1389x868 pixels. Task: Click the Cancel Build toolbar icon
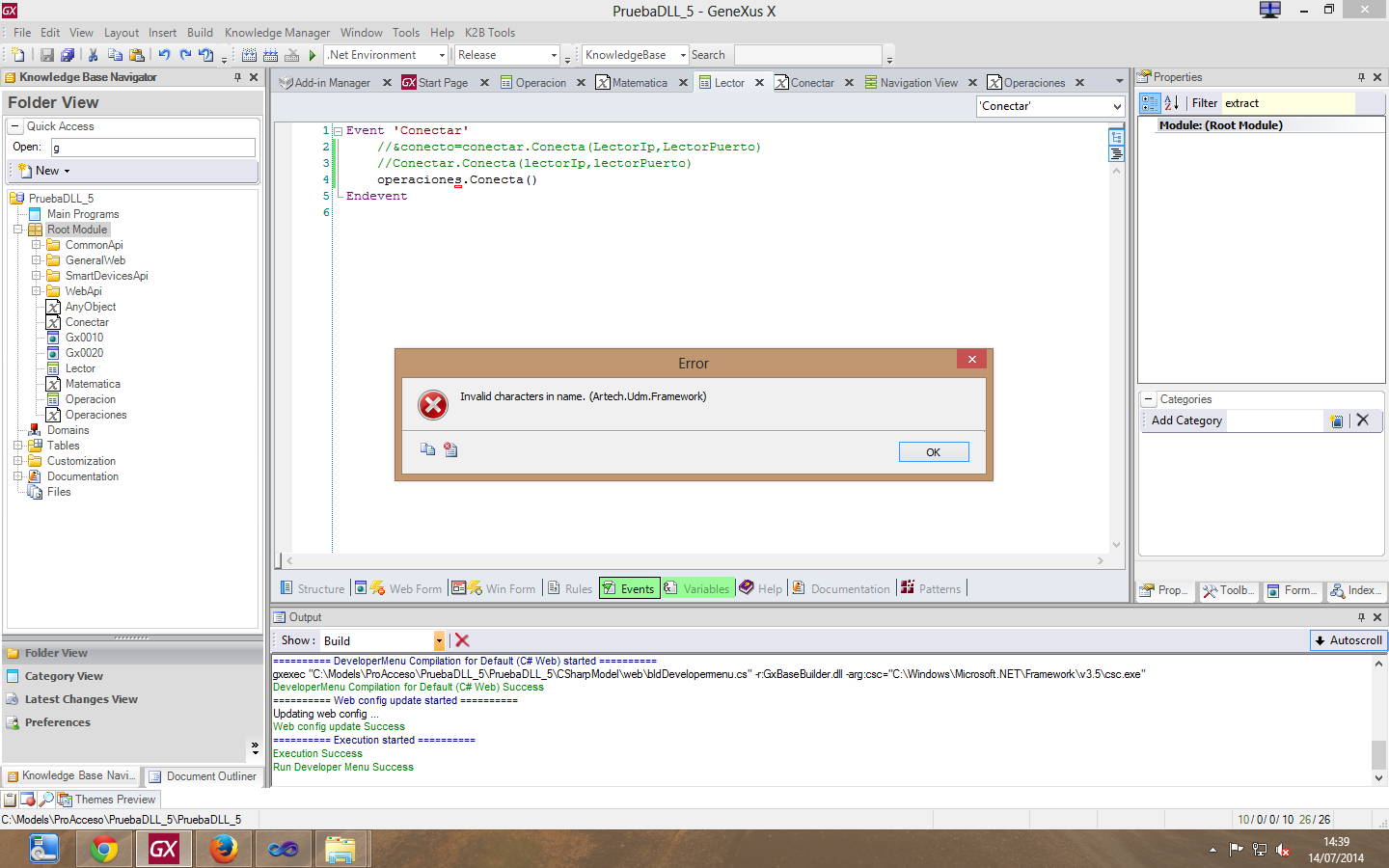click(x=291, y=55)
